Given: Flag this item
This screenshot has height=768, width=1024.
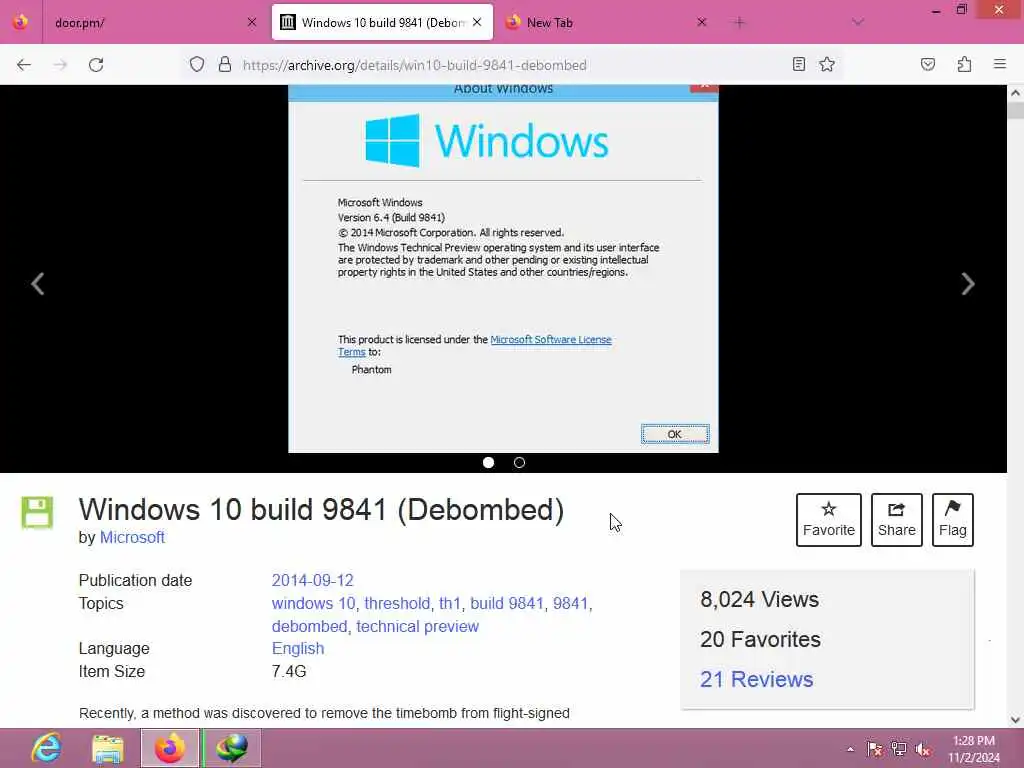Looking at the screenshot, I should 952,520.
